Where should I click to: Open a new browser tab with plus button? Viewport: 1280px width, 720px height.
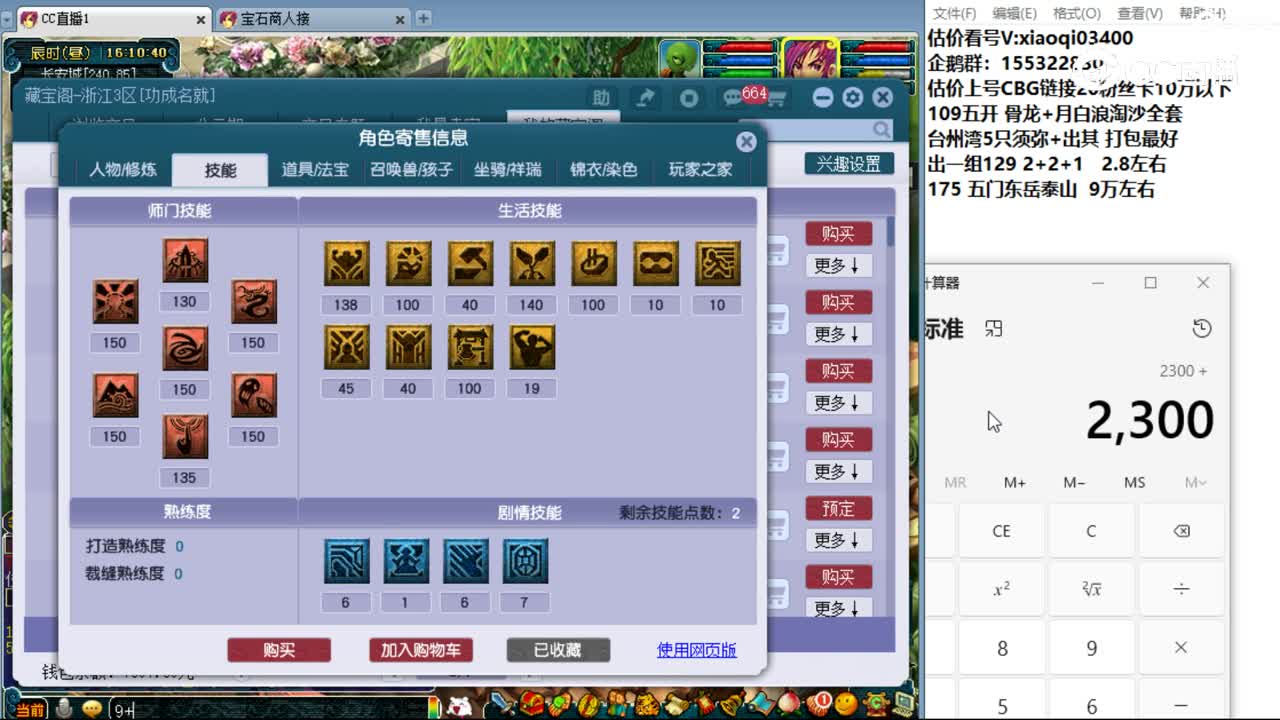click(424, 18)
